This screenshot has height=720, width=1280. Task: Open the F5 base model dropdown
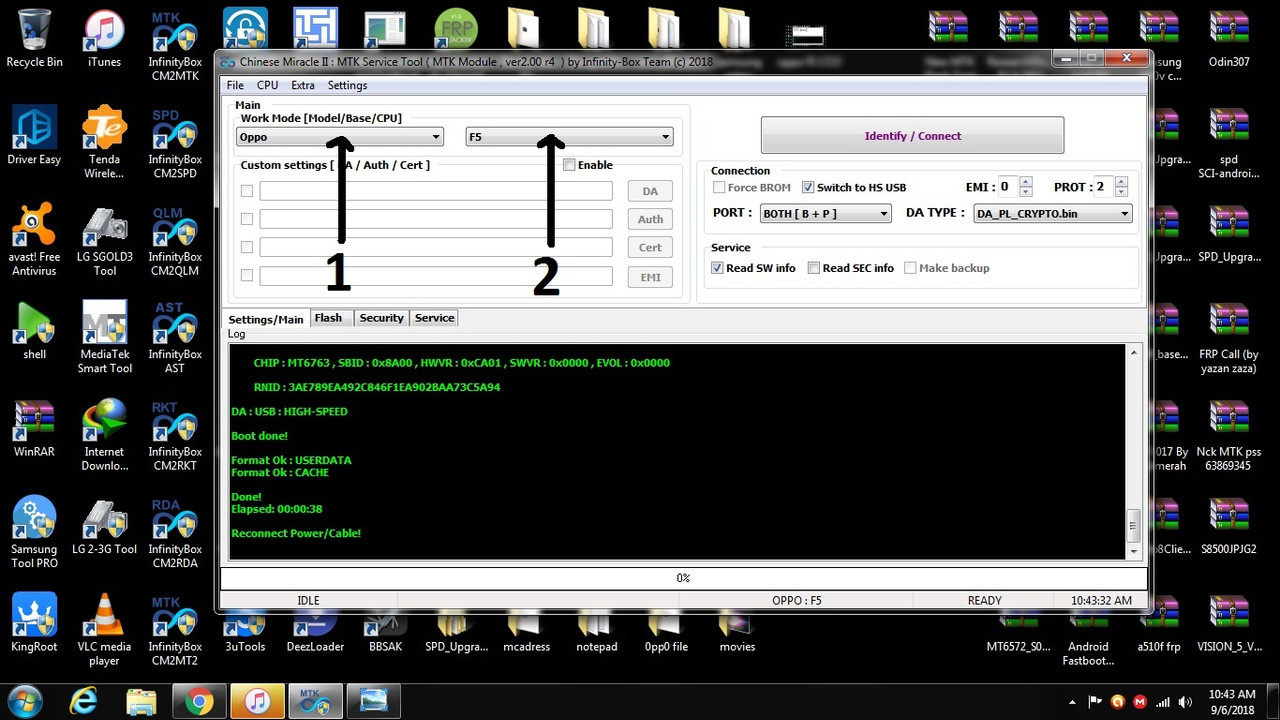(569, 137)
